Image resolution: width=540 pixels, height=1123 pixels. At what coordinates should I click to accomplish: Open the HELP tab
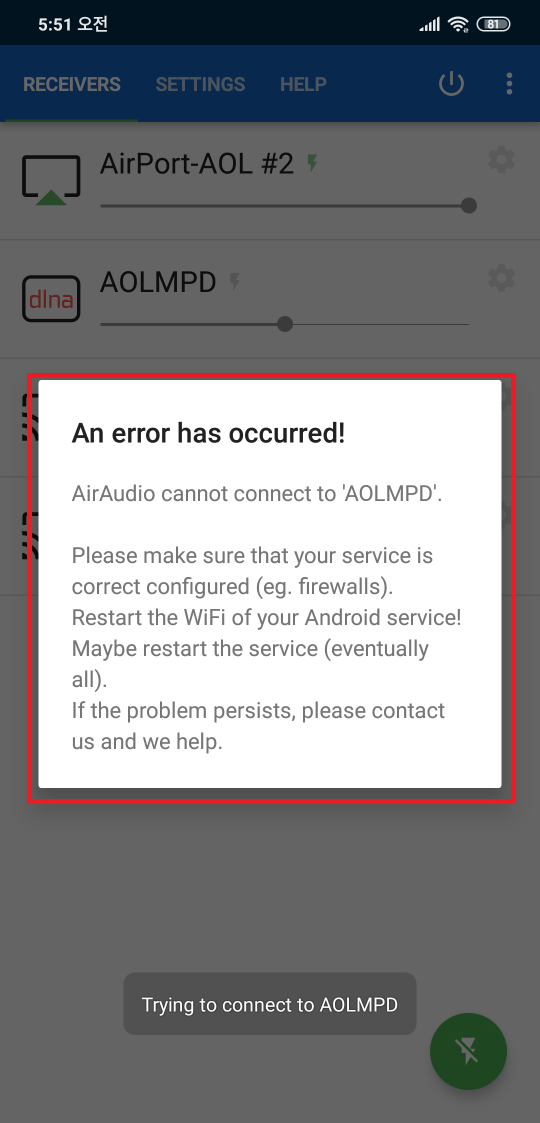[x=303, y=85]
